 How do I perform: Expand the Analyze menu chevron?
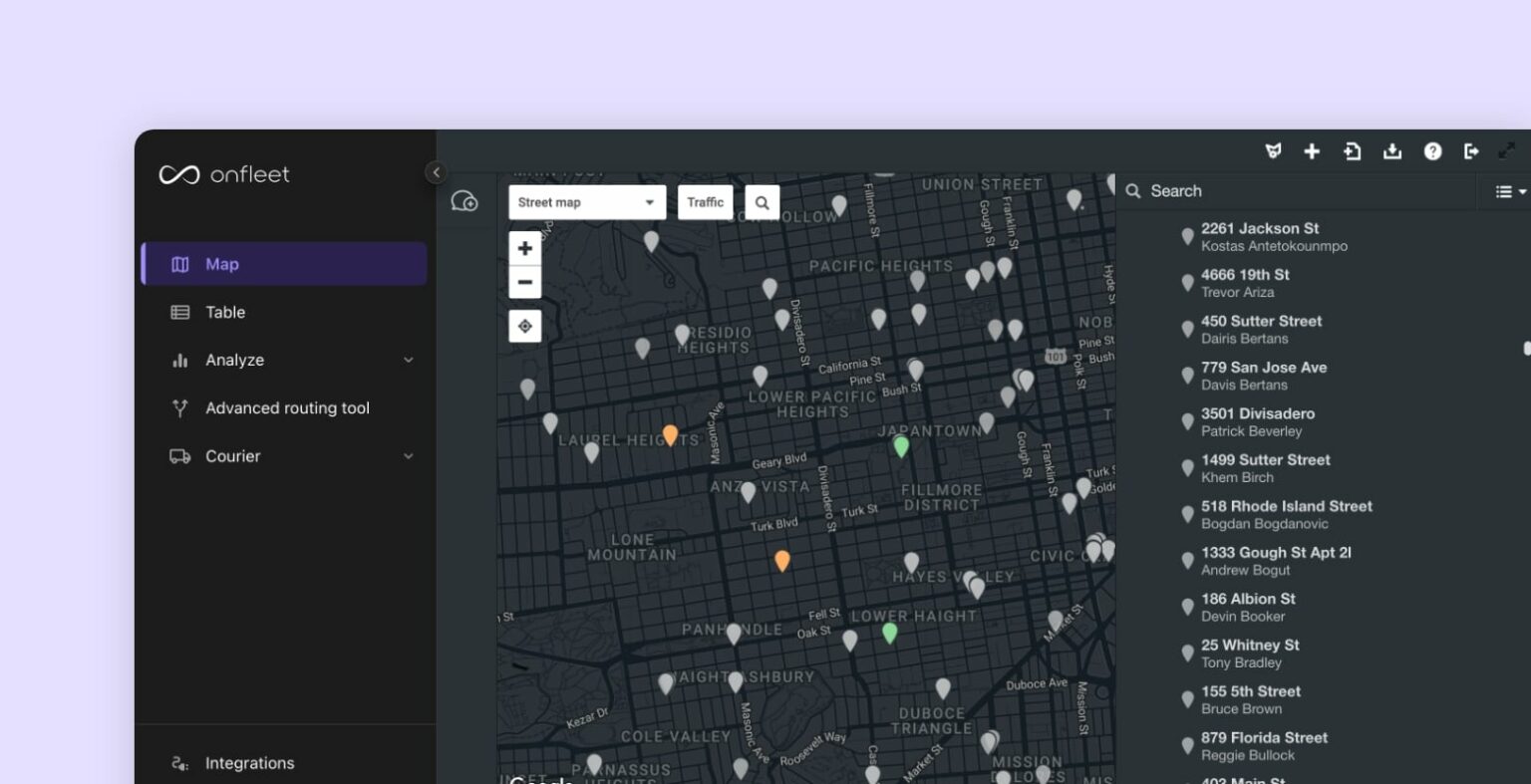[408, 361]
